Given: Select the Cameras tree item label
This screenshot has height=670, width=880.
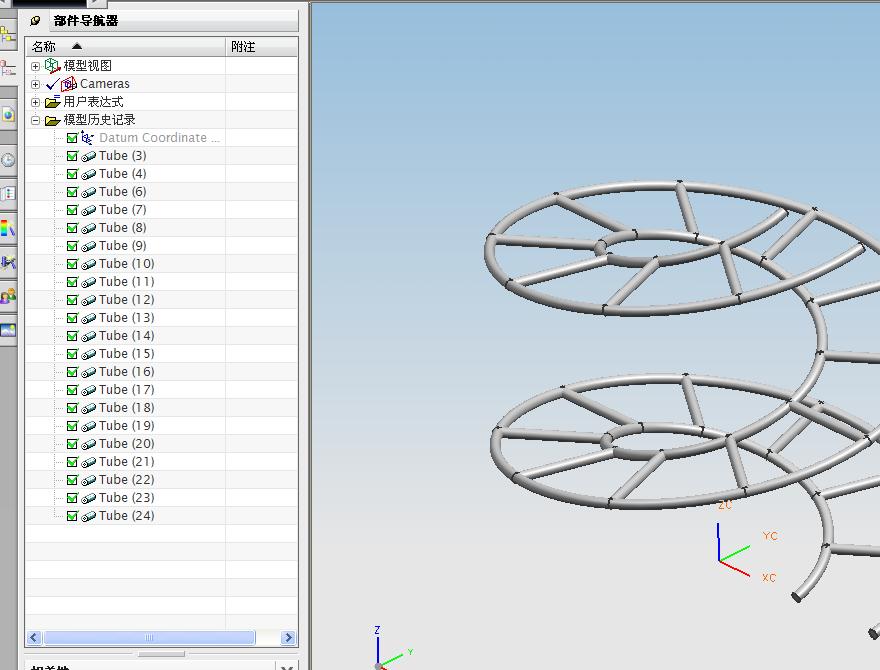Looking at the screenshot, I should pyautogui.click(x=105, y=84).
